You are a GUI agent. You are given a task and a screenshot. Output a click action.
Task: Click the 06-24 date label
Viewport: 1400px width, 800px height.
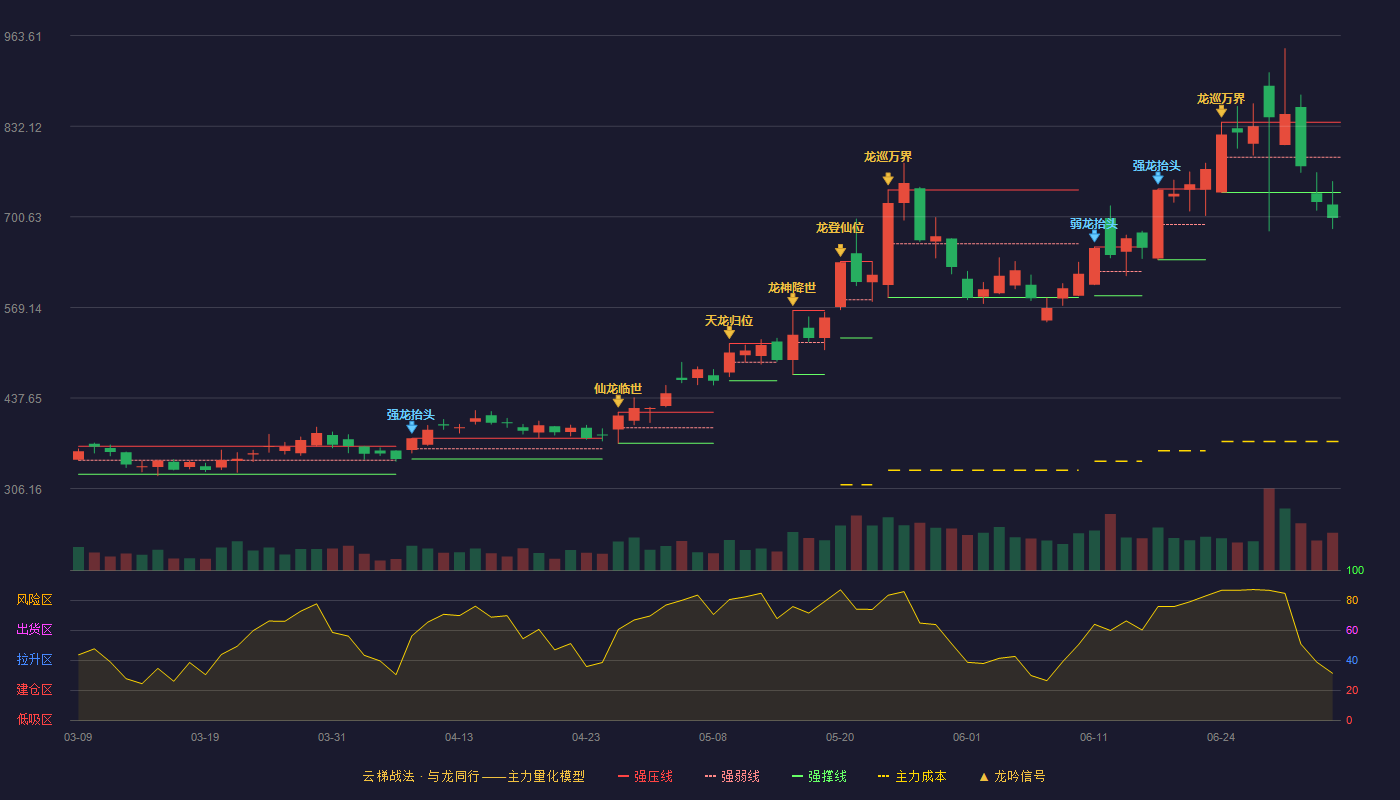tap(1221, 737)
